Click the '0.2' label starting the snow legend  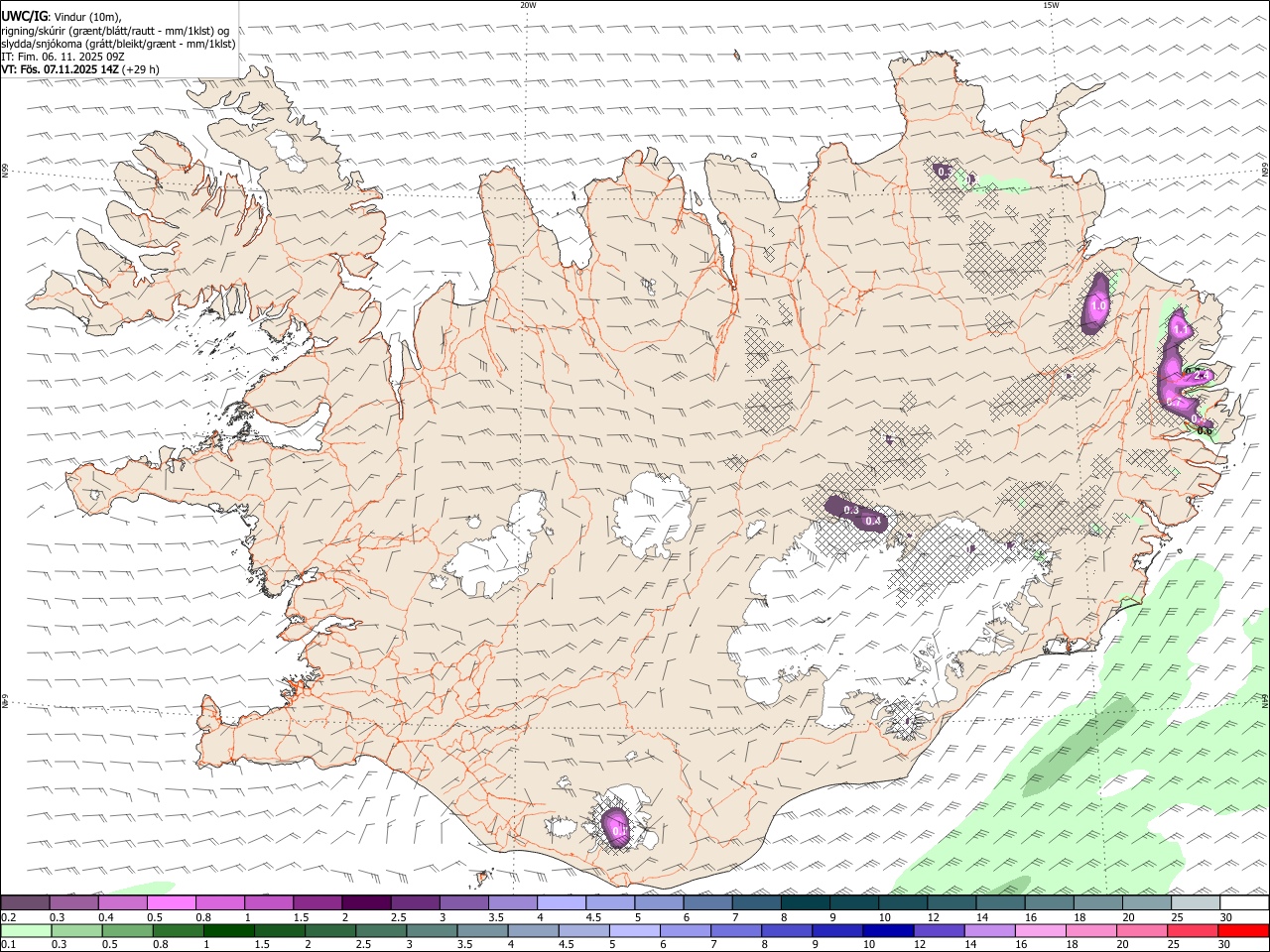click(x=9, y=917)
